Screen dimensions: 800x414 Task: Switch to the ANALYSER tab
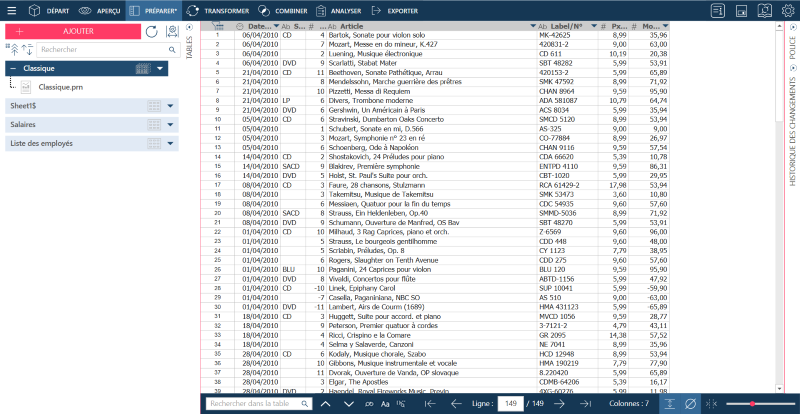339,10
